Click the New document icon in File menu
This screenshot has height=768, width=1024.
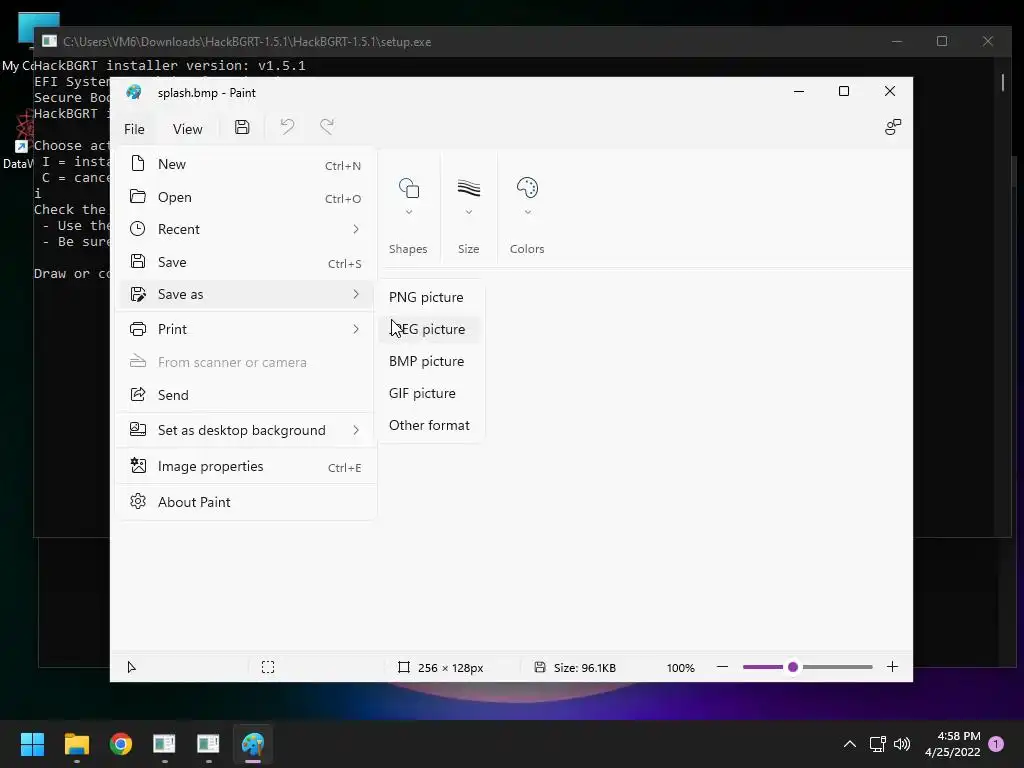[x=138, y=163]
